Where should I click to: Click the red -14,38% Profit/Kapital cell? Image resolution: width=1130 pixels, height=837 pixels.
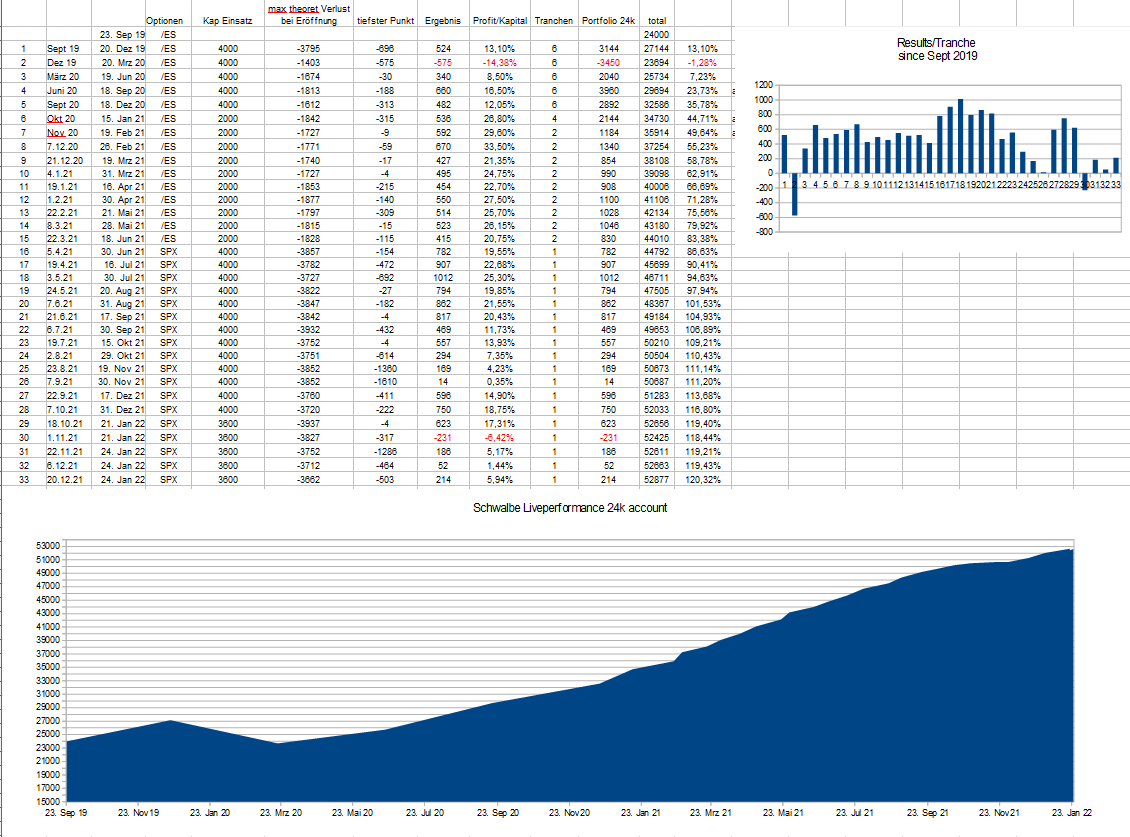pyautogui.click(x=500, y=62)
